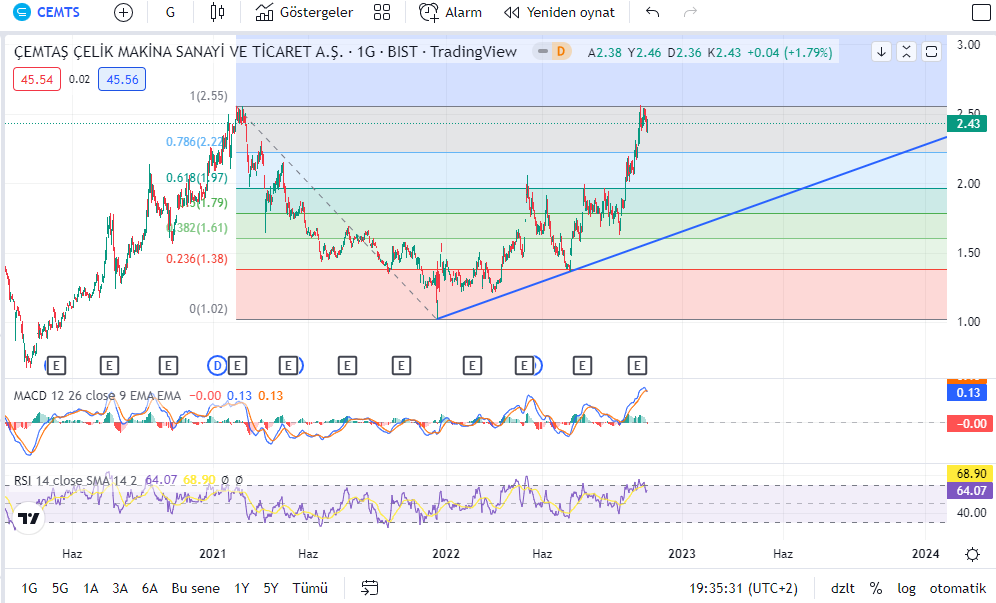Select the 5G time range
This screenshot has width=996, height=603.
click(x=60, y=588)
